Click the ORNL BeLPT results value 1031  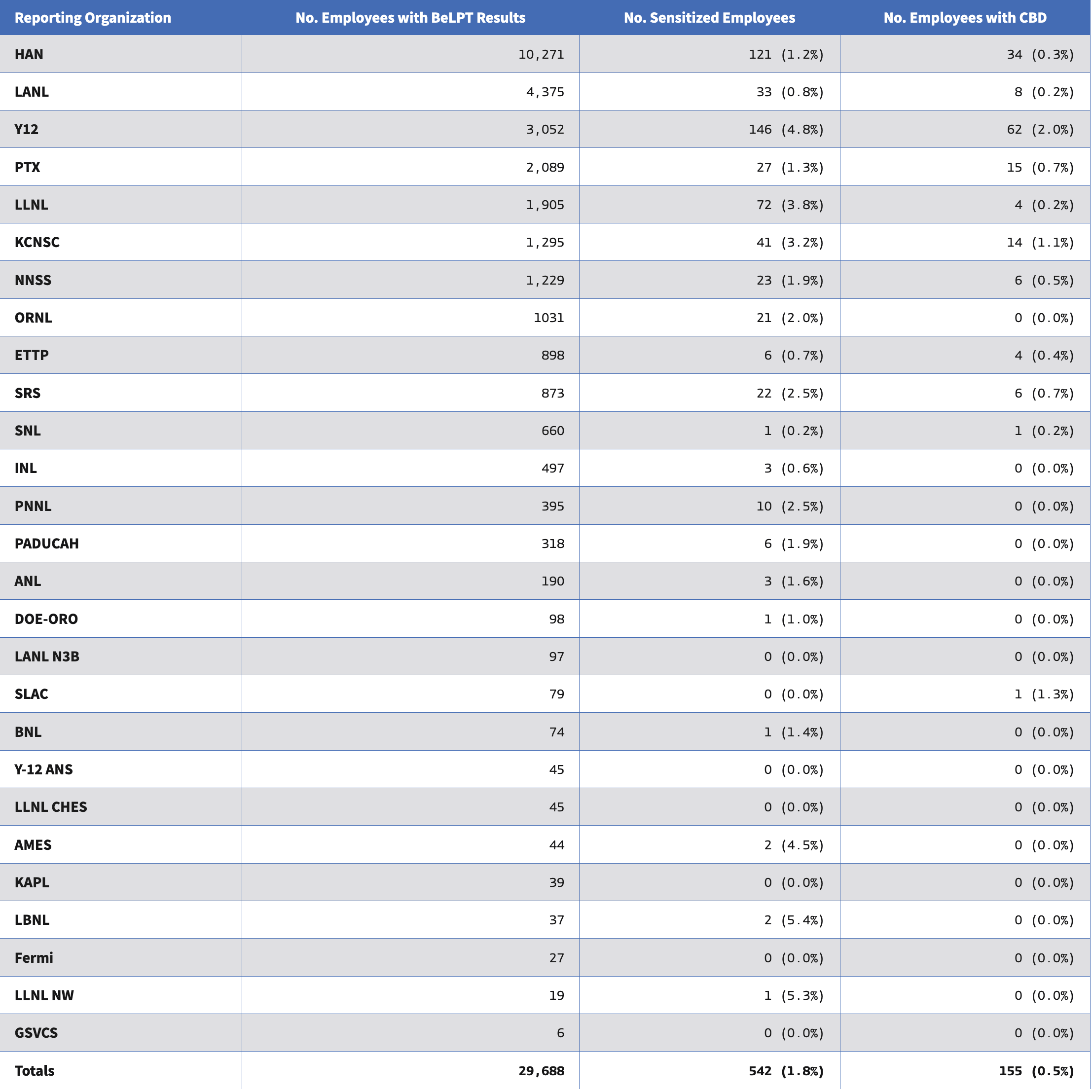[549, 318]
